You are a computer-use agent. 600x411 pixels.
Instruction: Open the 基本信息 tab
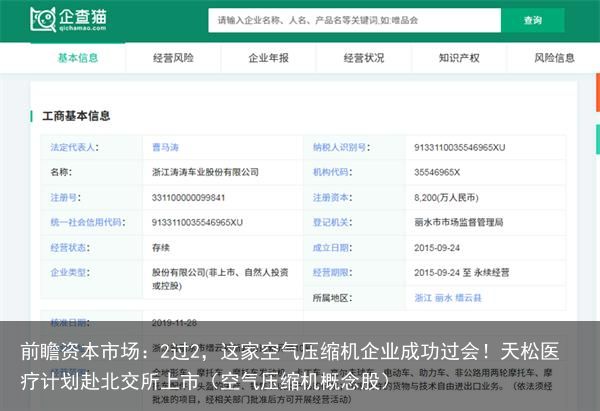pyautogui.click(x=78, y=58)
